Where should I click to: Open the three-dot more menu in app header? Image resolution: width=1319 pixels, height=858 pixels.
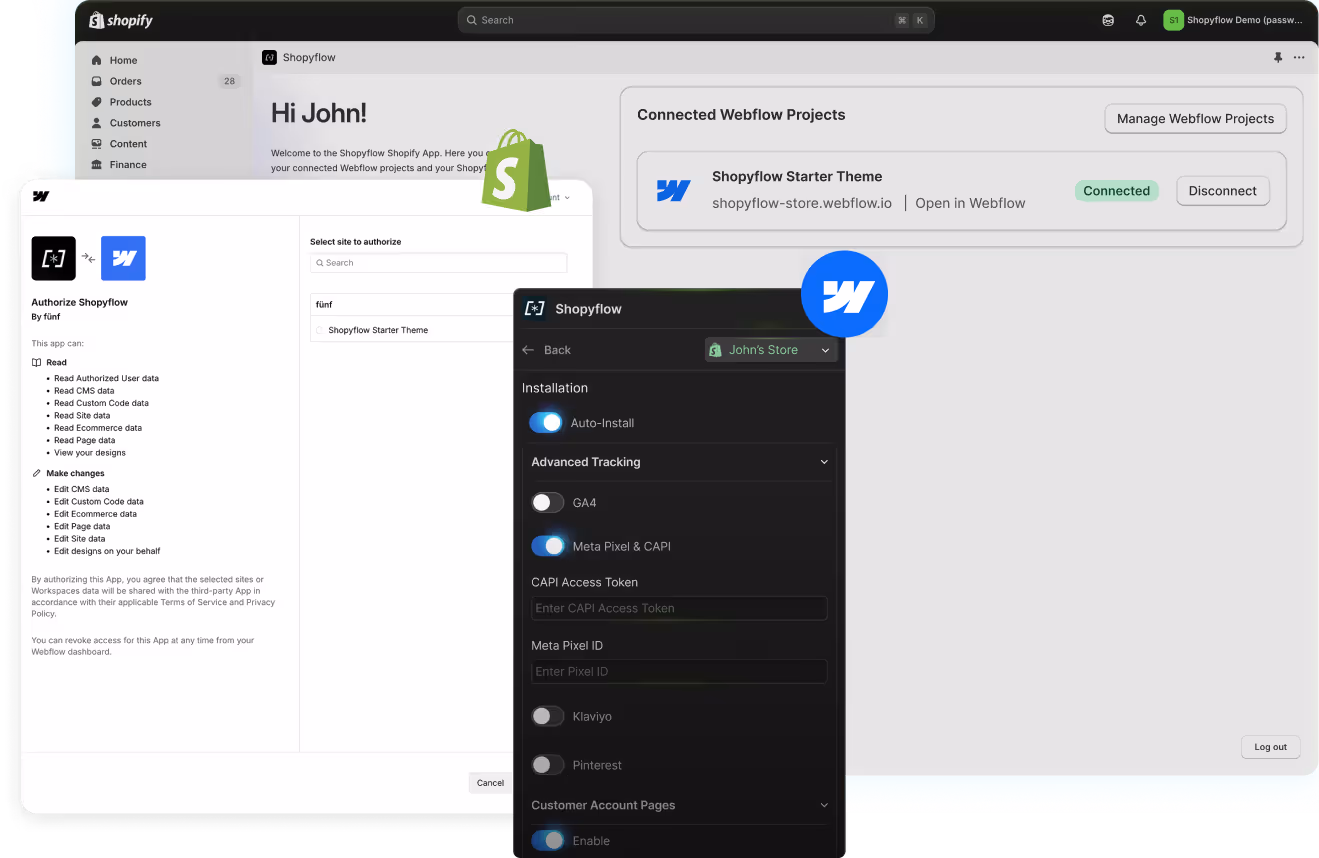(x=1299, y=58)
